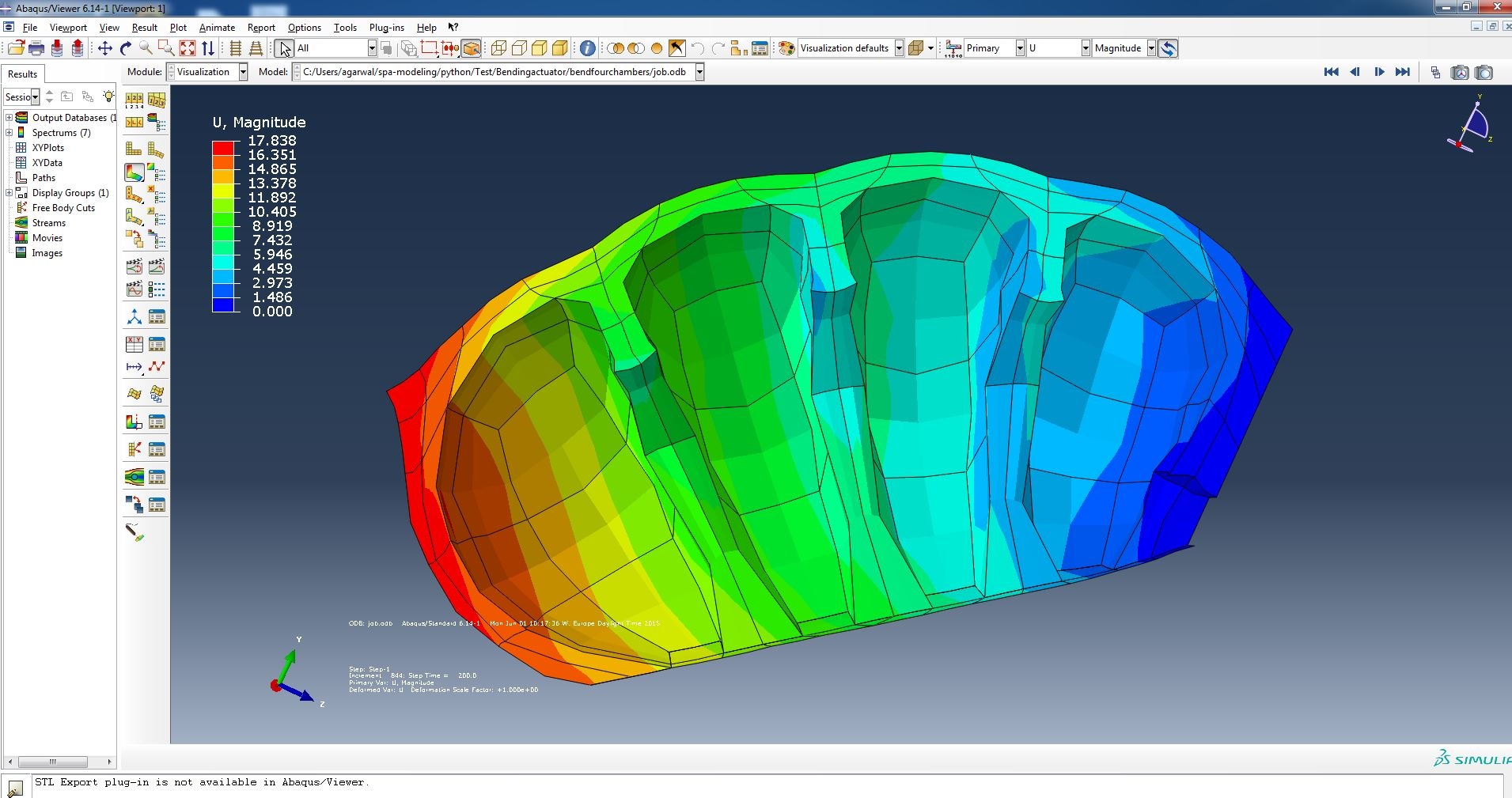Select the Rotate view tool

[x=125, y=48]
